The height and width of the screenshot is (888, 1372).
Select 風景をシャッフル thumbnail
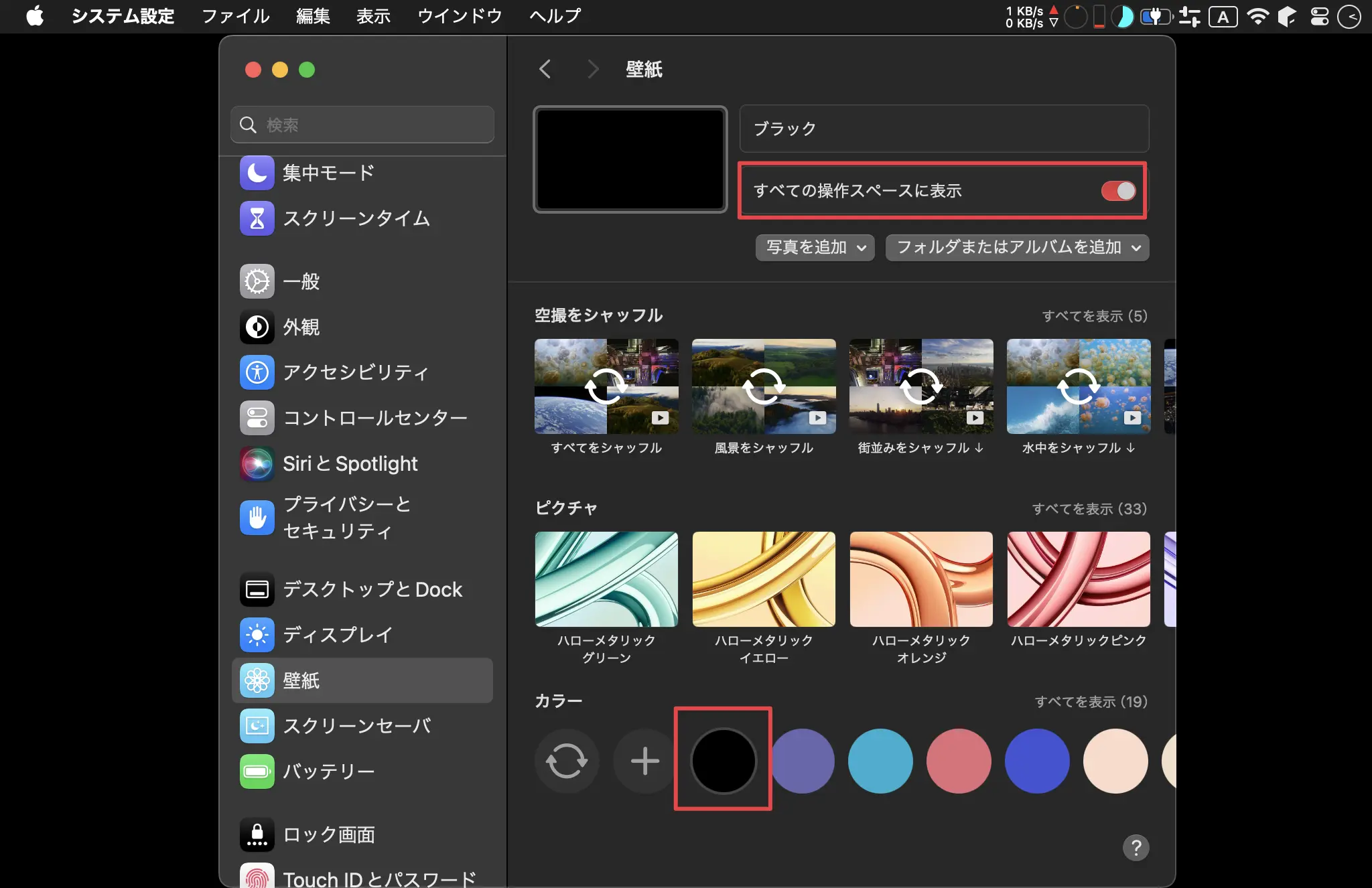coord(764,386)
